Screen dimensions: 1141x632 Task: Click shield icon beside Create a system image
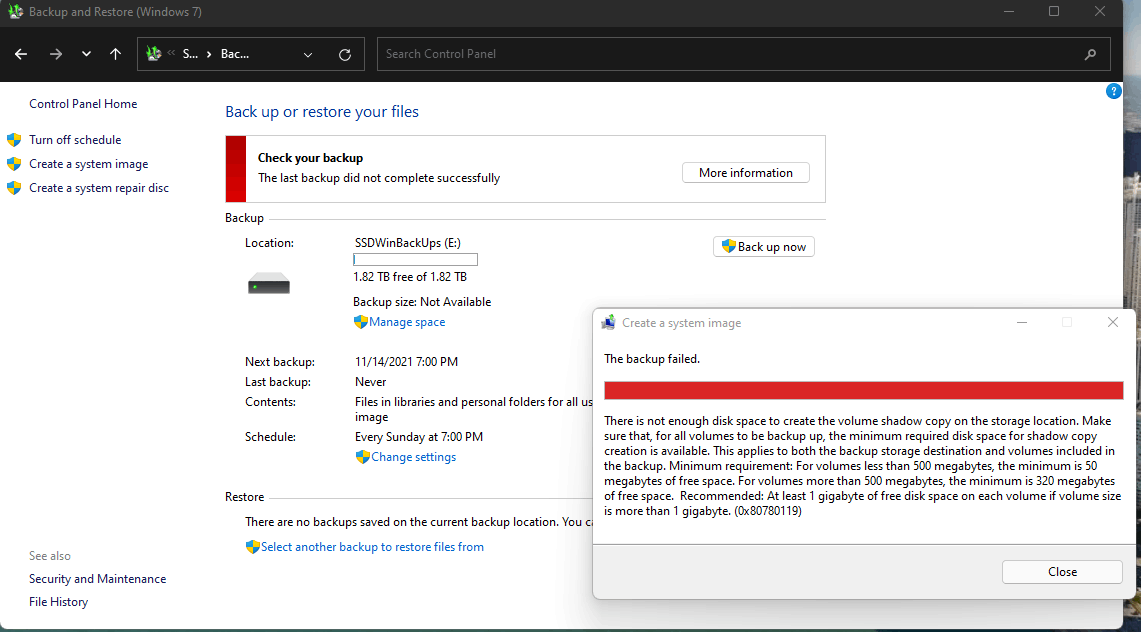[14, 164]
